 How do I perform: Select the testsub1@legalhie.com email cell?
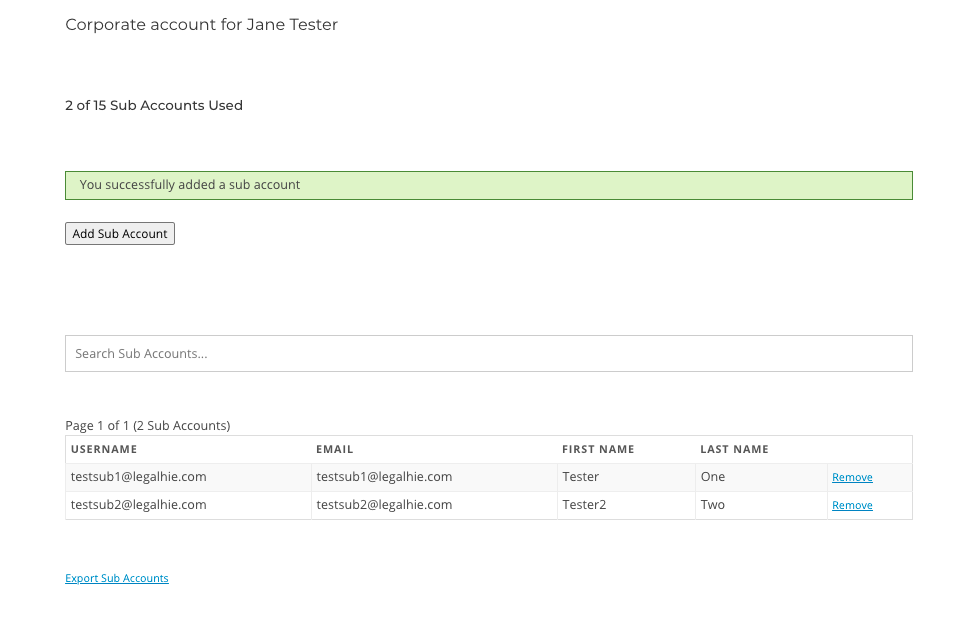tap(434, 477)
